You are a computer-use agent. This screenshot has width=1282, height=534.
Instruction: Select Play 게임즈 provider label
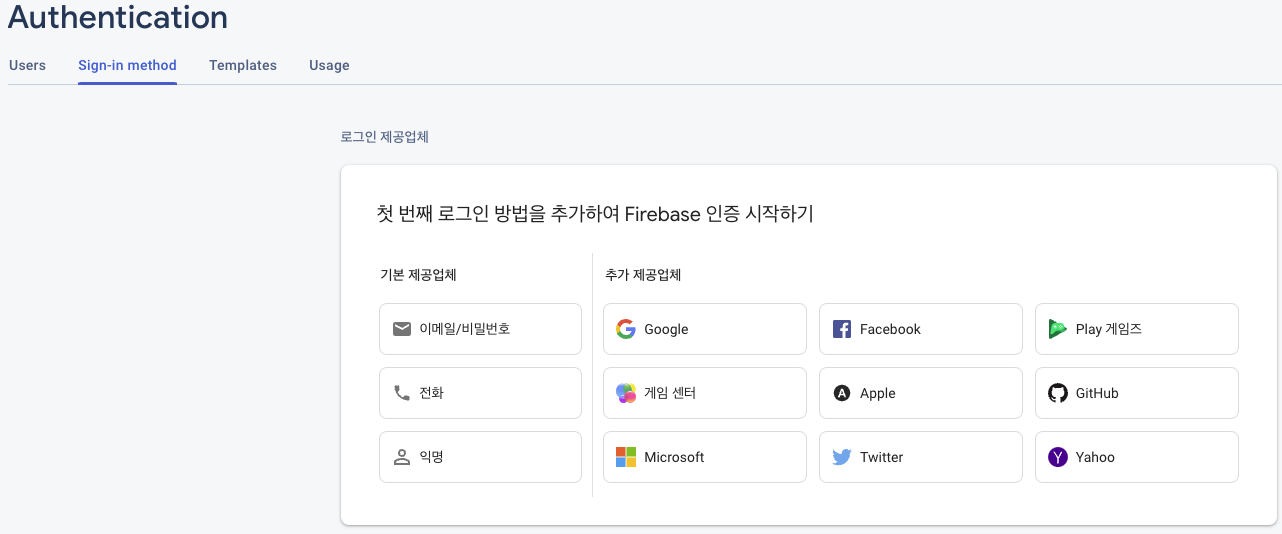tap(1109, 329)
